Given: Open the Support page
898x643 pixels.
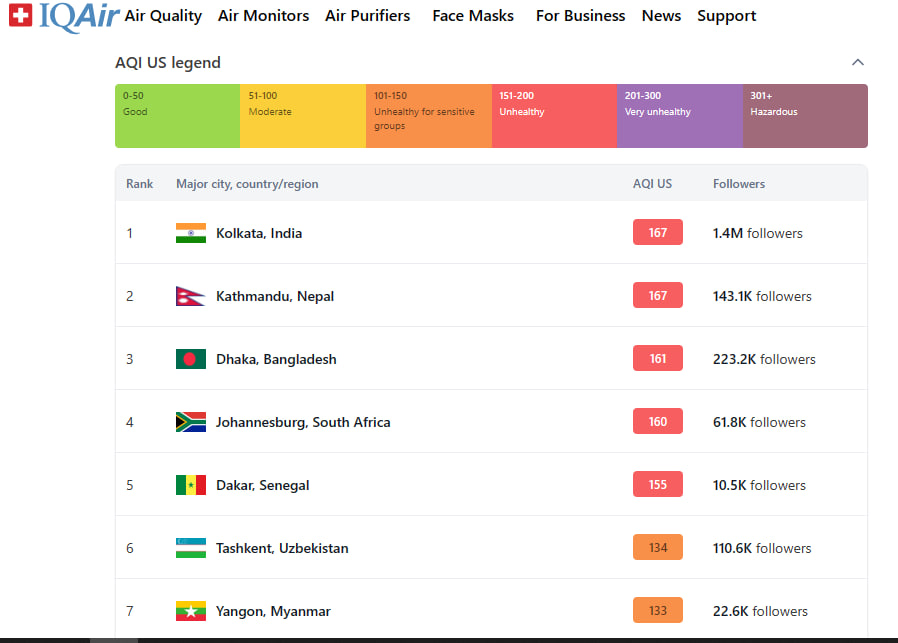Looking at the screenshot, I should pos(727,16).
